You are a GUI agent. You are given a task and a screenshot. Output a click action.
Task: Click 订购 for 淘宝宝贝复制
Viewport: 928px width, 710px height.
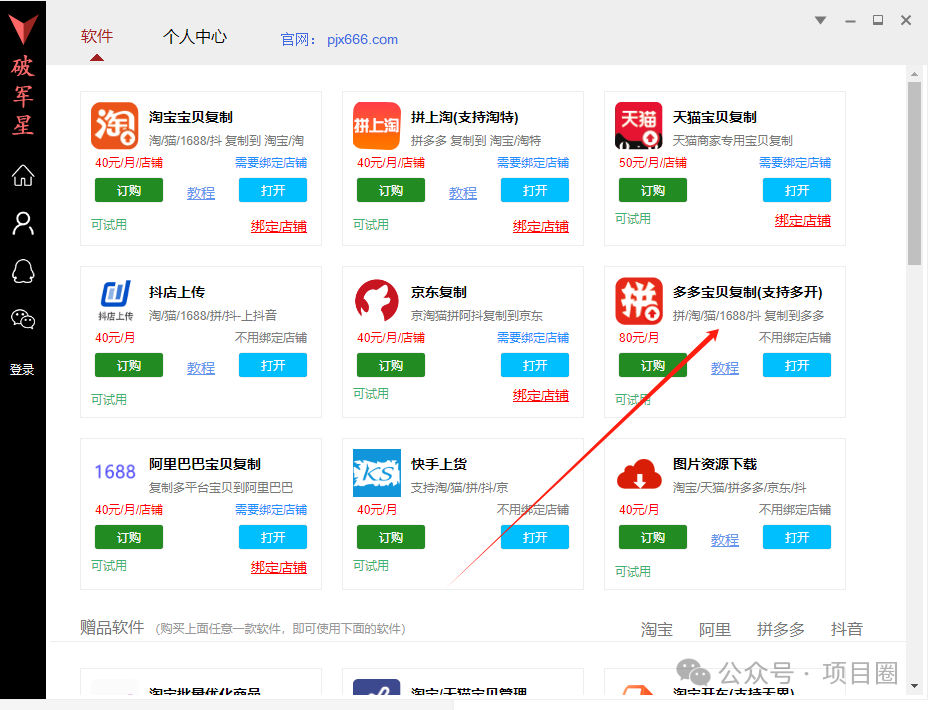point(128,190)
